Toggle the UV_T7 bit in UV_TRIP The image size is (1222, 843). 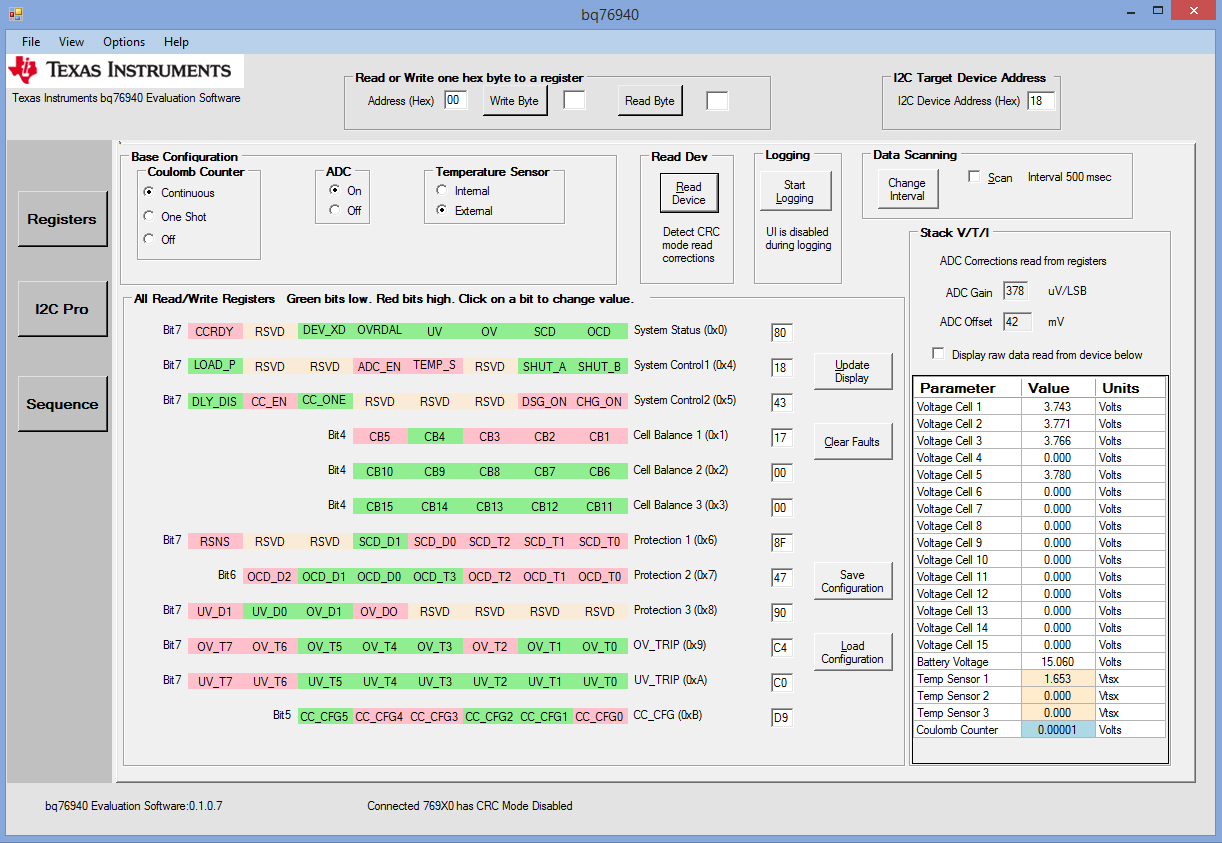(214, 681)
